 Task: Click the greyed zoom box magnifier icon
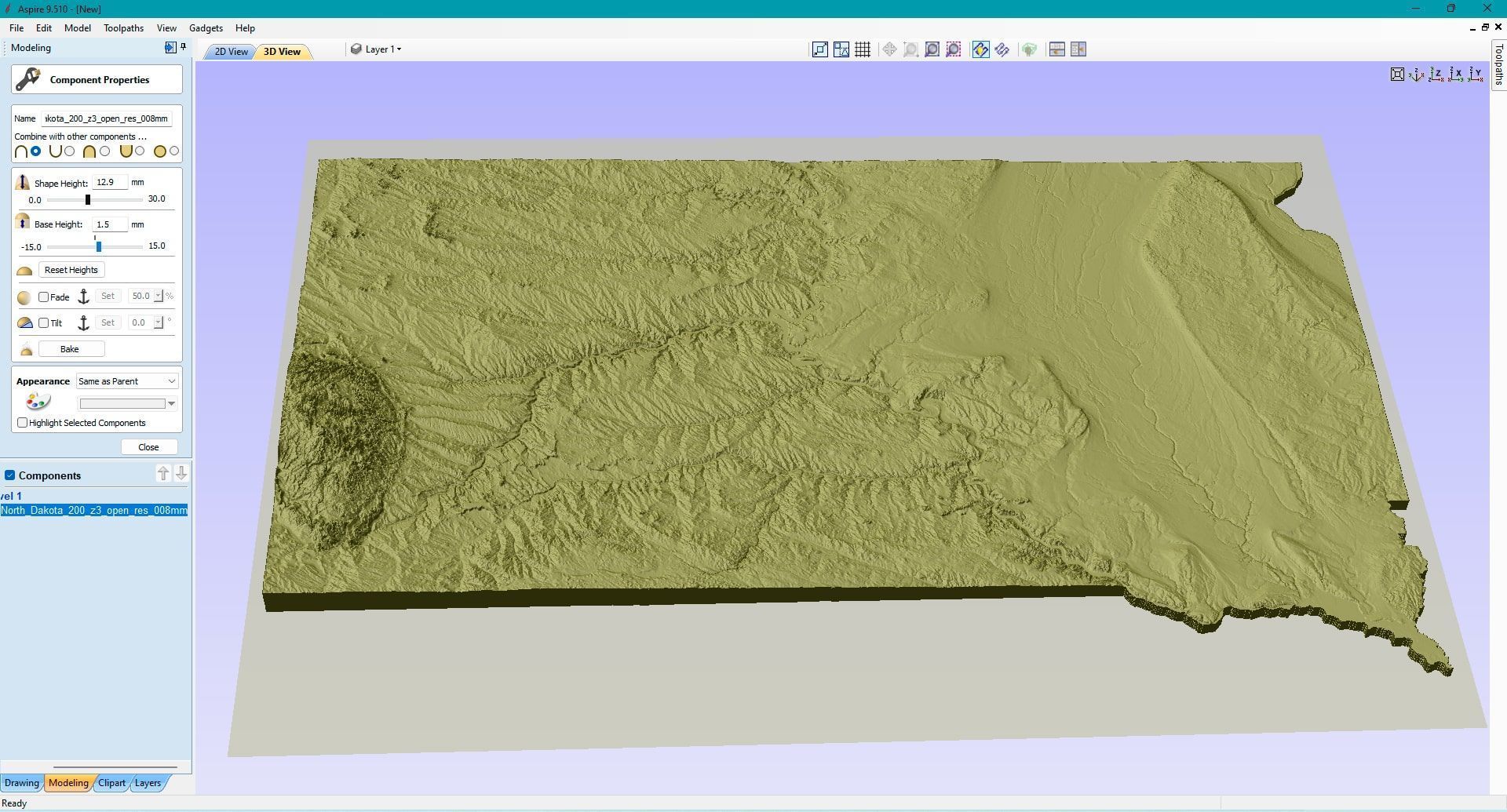coord(910,49)
